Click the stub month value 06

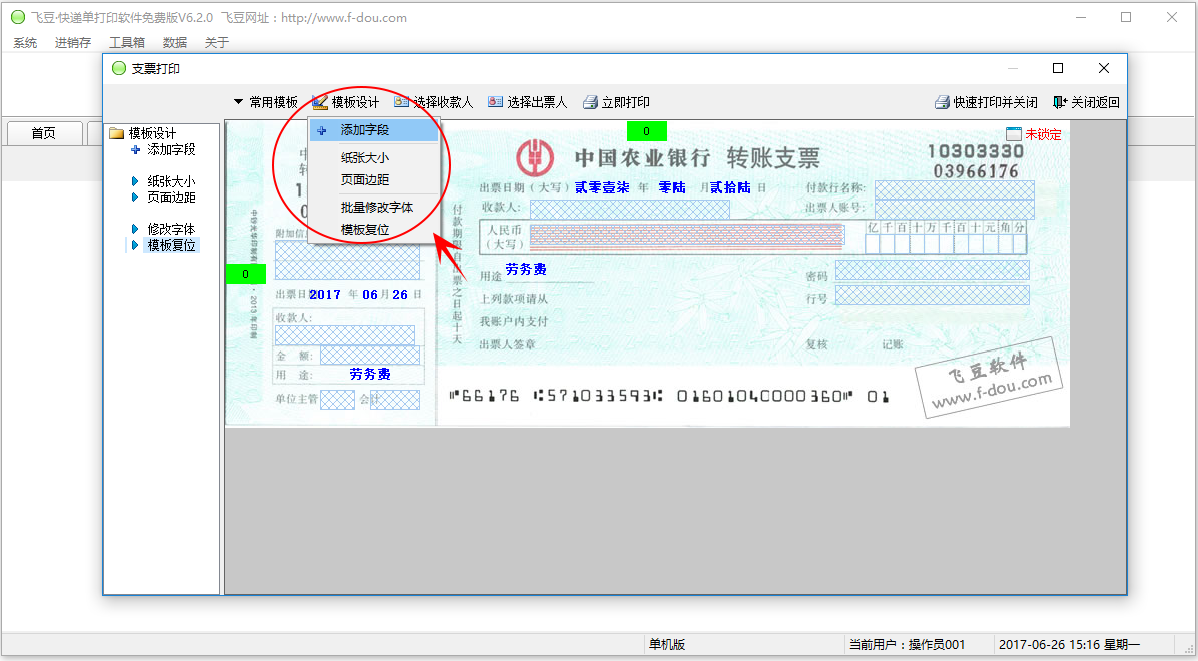click(370, 295)
